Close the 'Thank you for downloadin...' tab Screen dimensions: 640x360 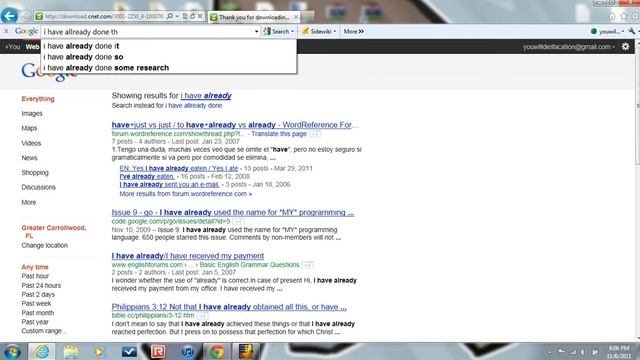[296, 17]
